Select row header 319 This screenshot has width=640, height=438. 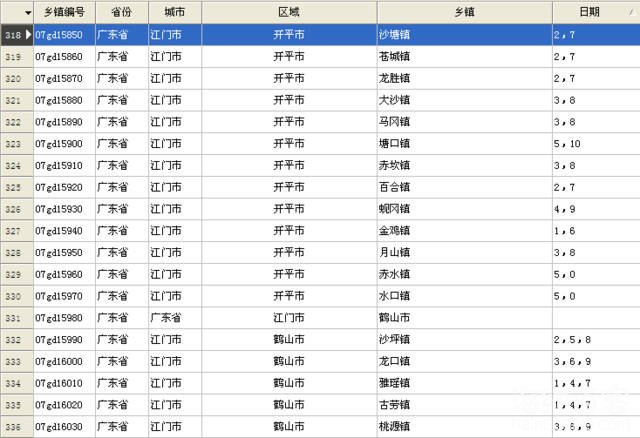point(17,57)
